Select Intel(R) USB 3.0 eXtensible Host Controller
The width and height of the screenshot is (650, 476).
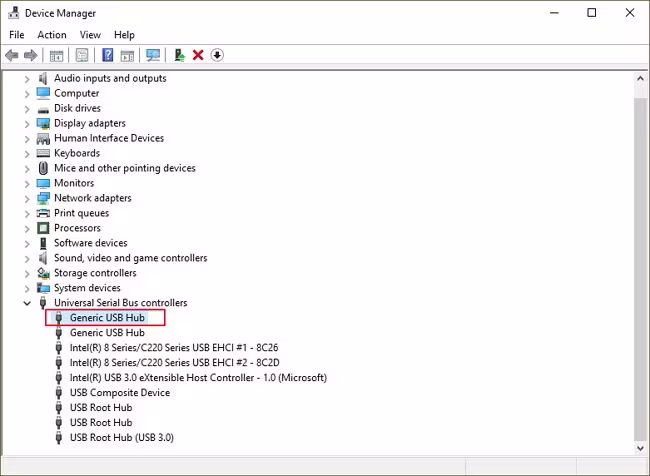[x=198, y=377]
